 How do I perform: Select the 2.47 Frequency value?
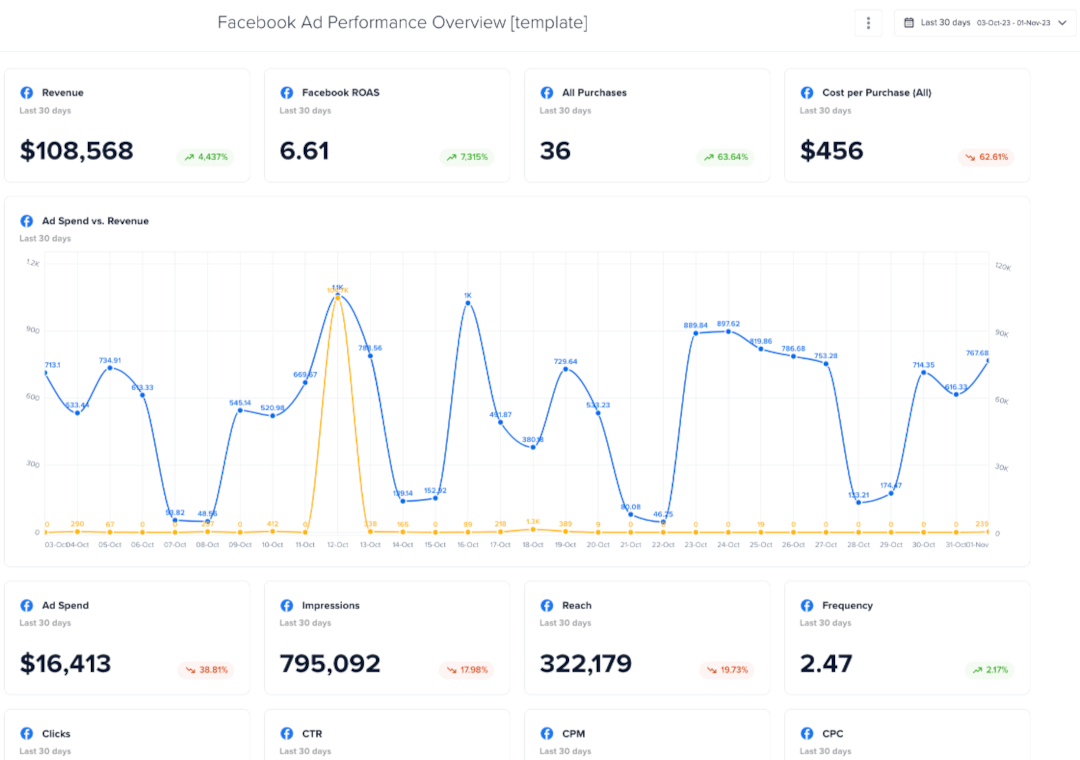coord(826,664)
